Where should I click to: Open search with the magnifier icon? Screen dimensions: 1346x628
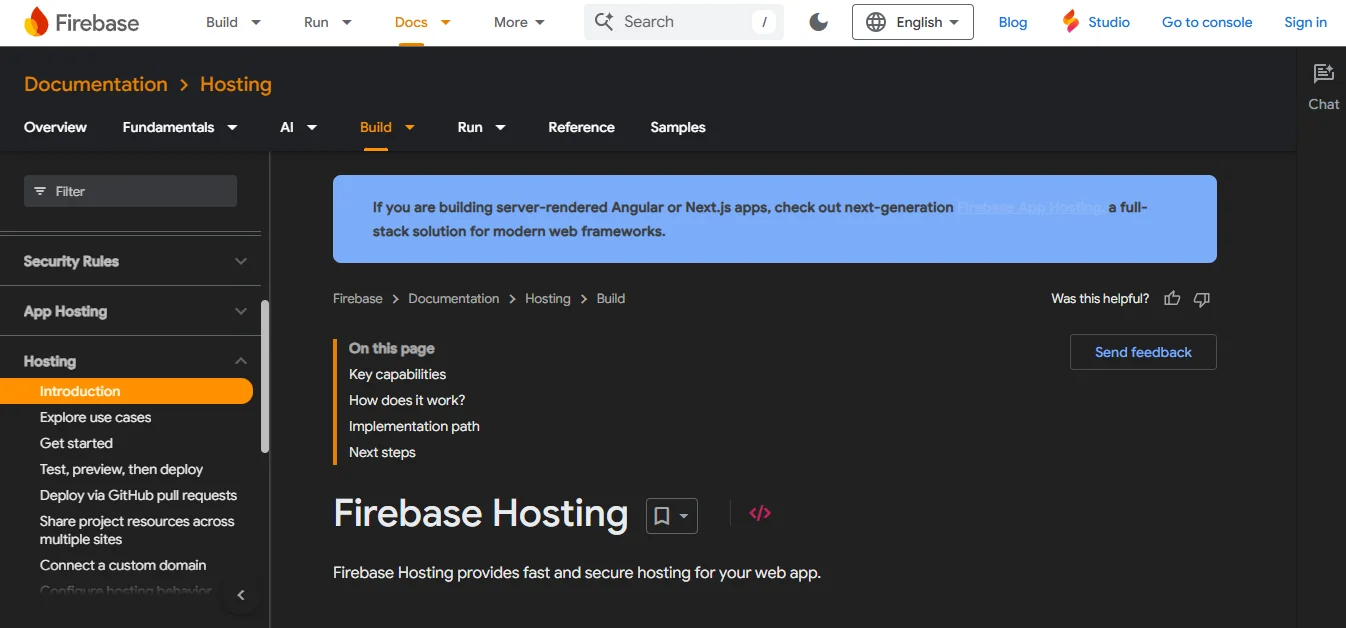click(605, 21)
